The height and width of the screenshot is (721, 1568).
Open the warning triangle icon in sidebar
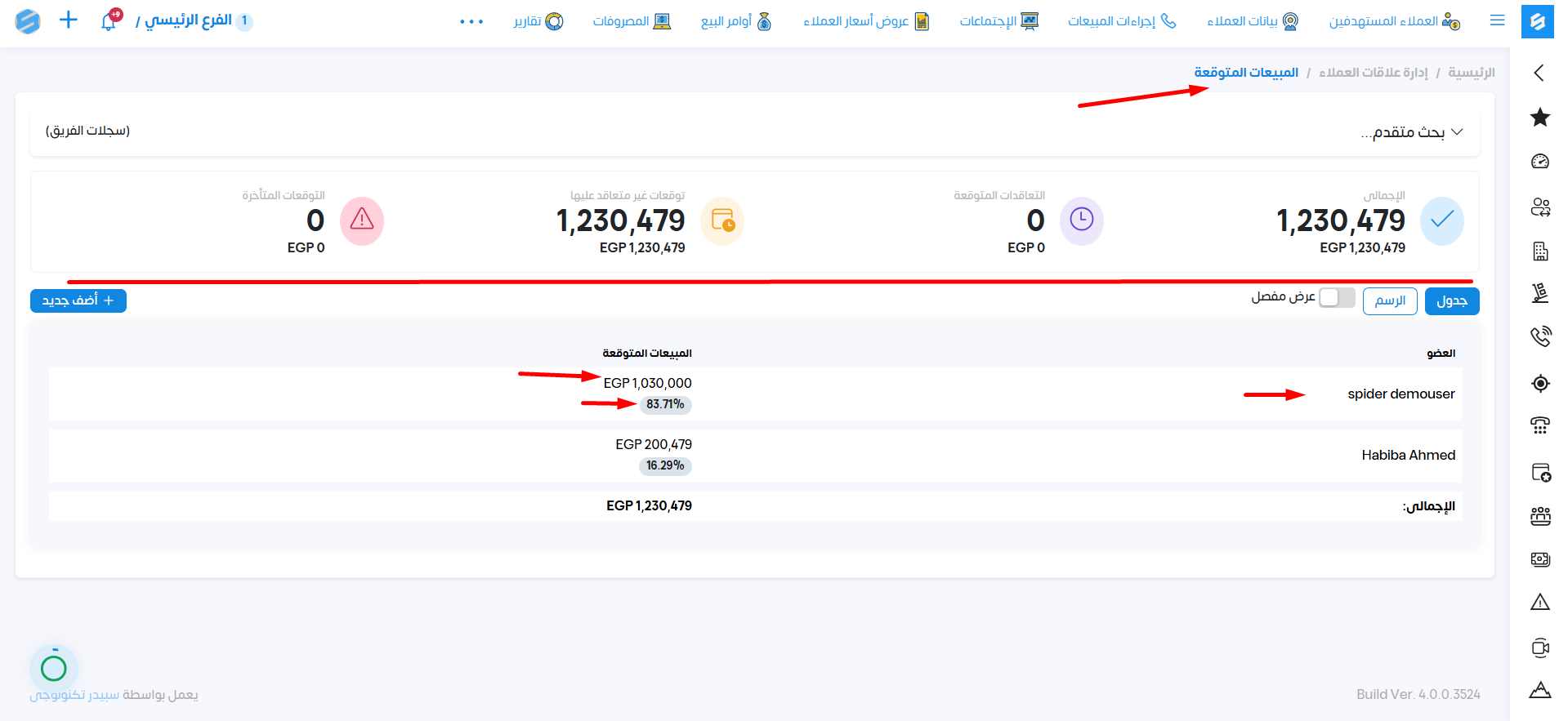(x=1540, y=603)
